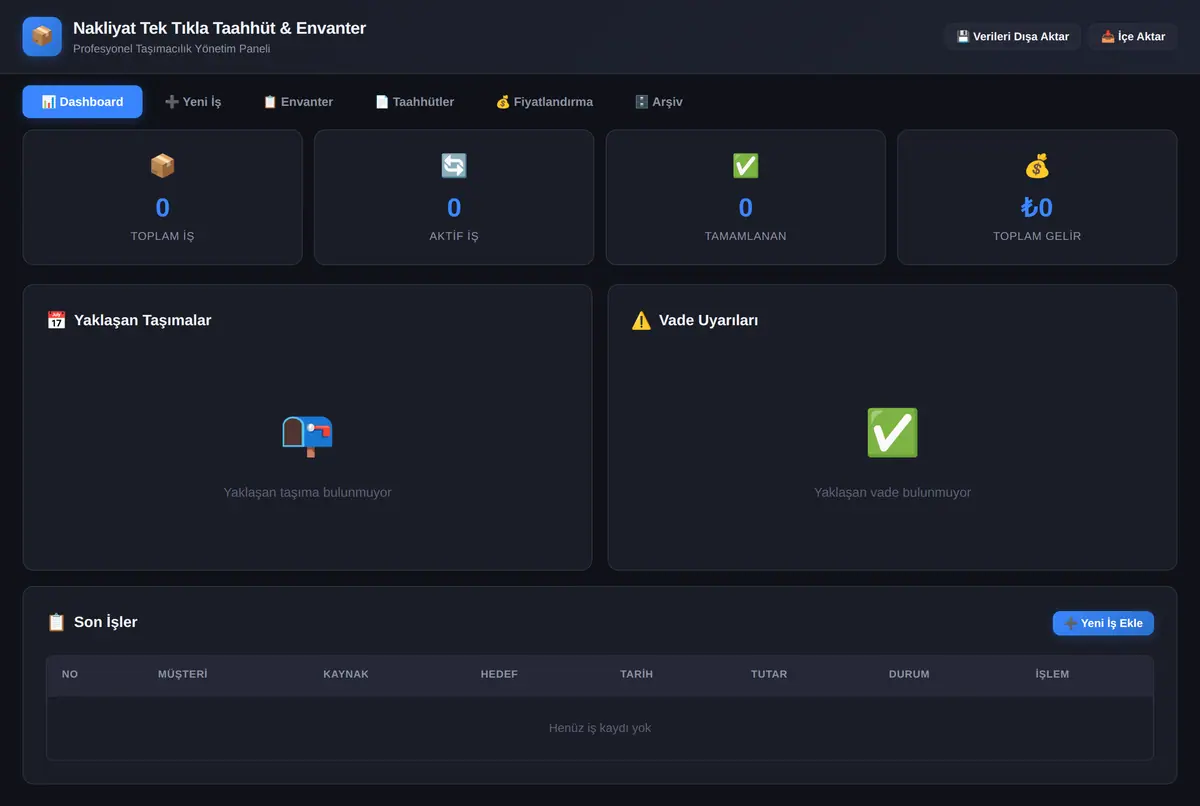This screenshot has height=806, width=1200.
Task: Click the warning triangle icon beside Vade Uyarıları
Action: (x=641, y=320)
